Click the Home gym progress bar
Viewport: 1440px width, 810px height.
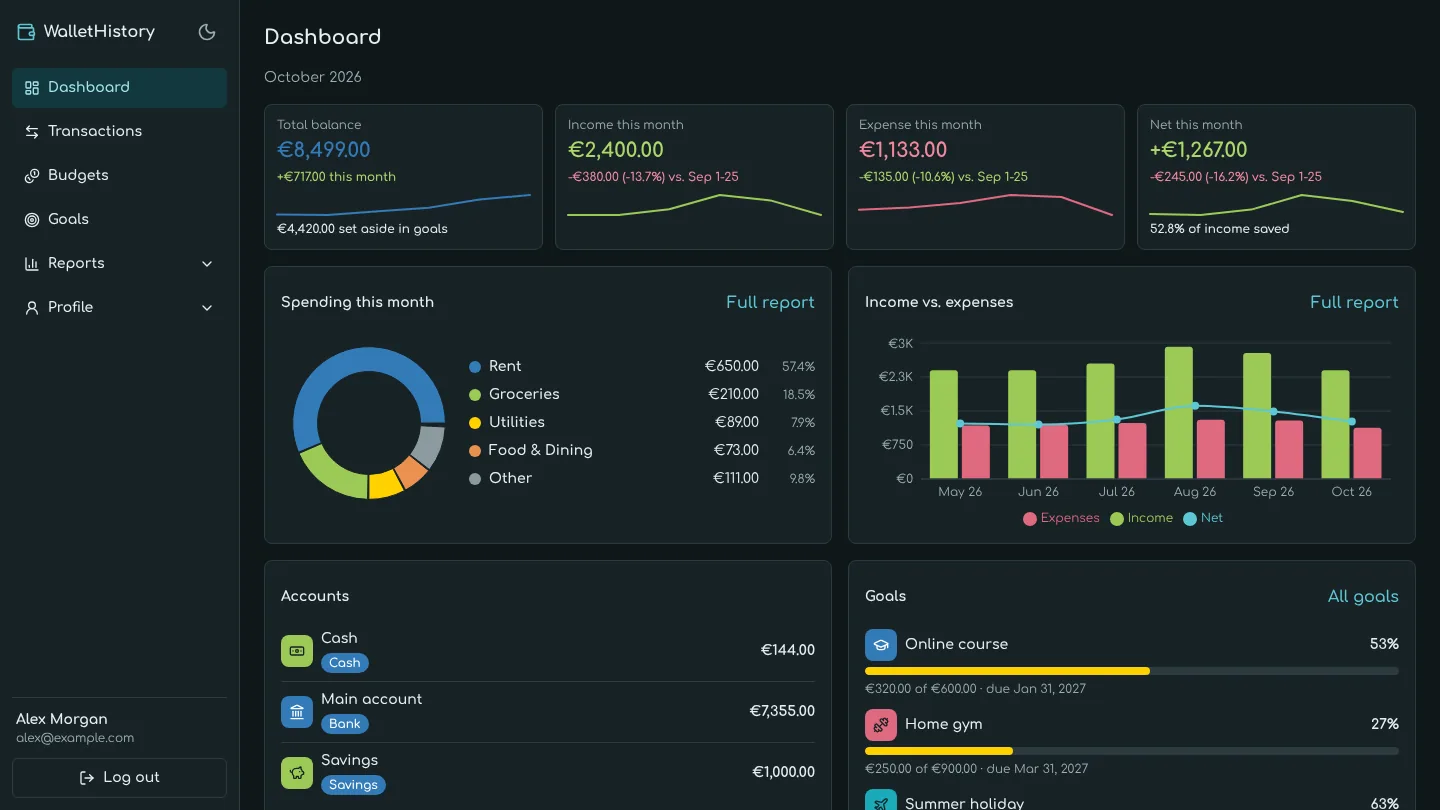tap(1132, 751)
